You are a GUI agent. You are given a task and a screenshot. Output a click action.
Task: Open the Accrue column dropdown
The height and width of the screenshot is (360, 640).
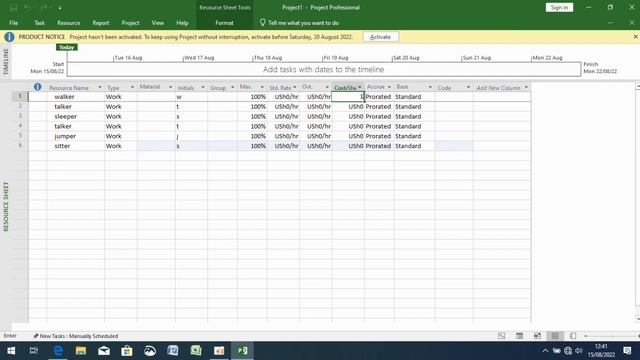(x=389, y=87)
